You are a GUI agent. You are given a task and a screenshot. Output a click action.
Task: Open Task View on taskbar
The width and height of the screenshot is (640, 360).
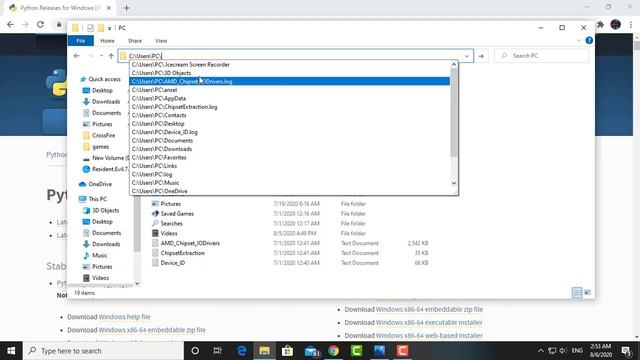tap(218, 351)
